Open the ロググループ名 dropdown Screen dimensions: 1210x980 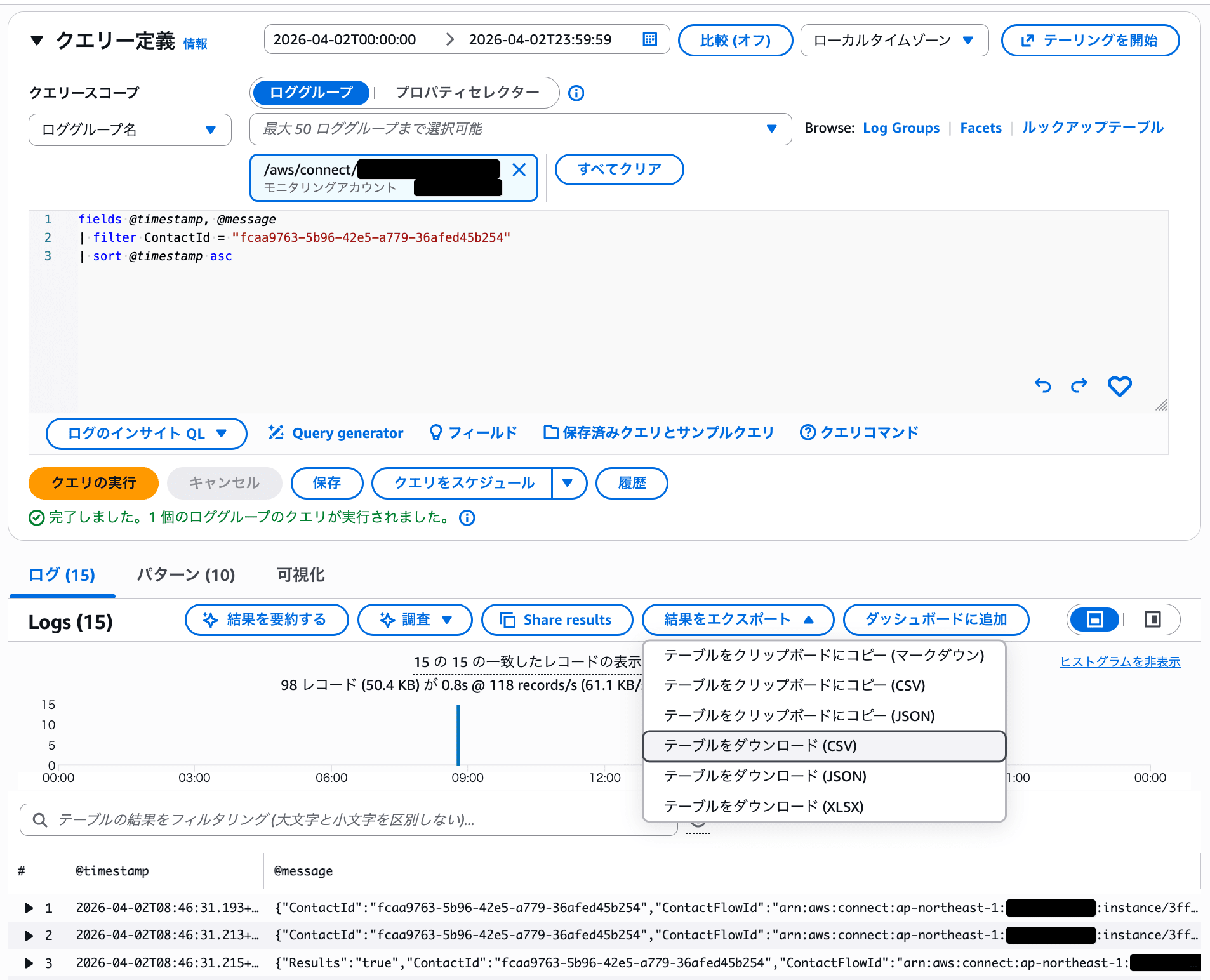[x=130, y=129]
